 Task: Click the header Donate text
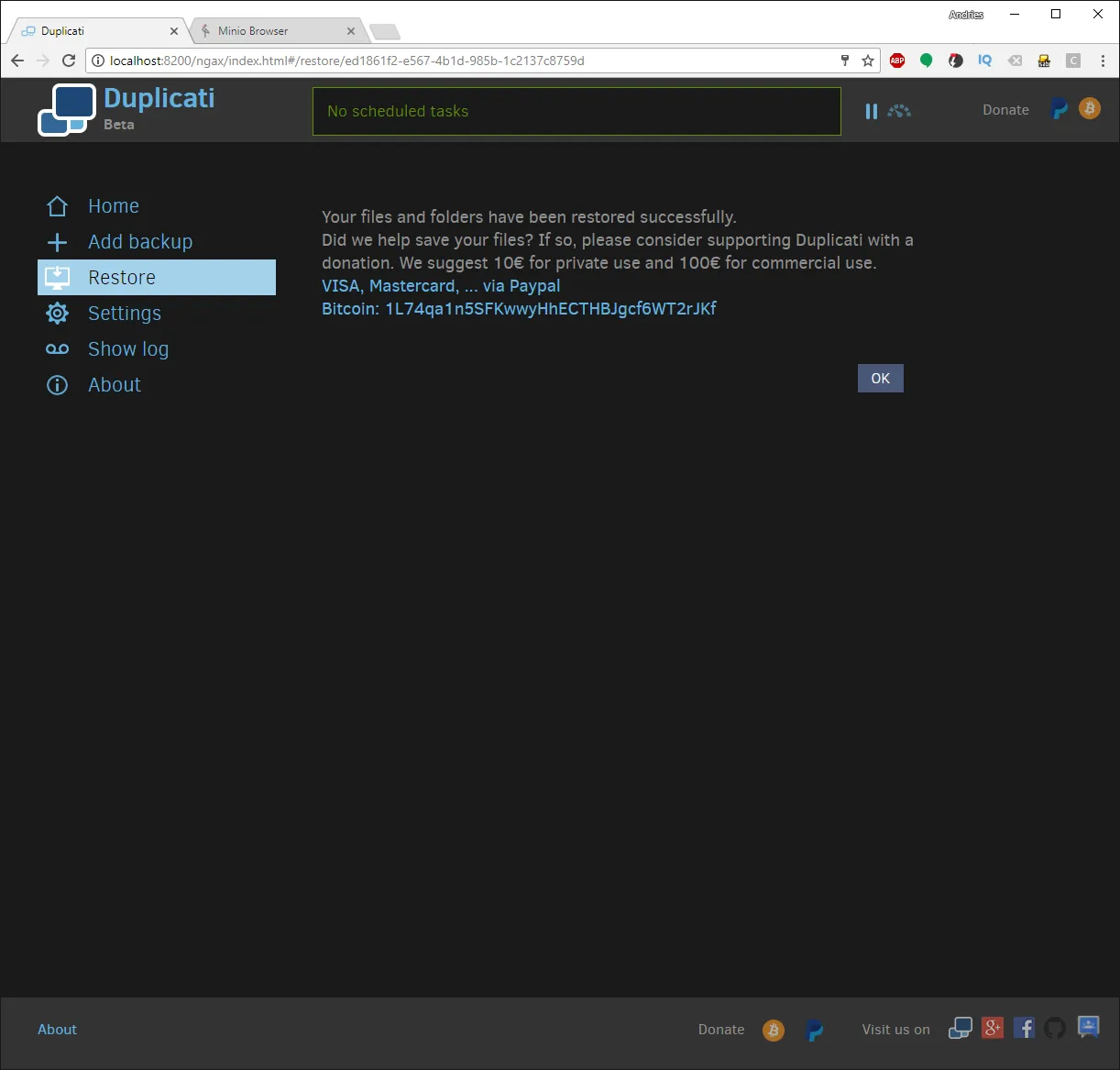[x=1005, y=110]
